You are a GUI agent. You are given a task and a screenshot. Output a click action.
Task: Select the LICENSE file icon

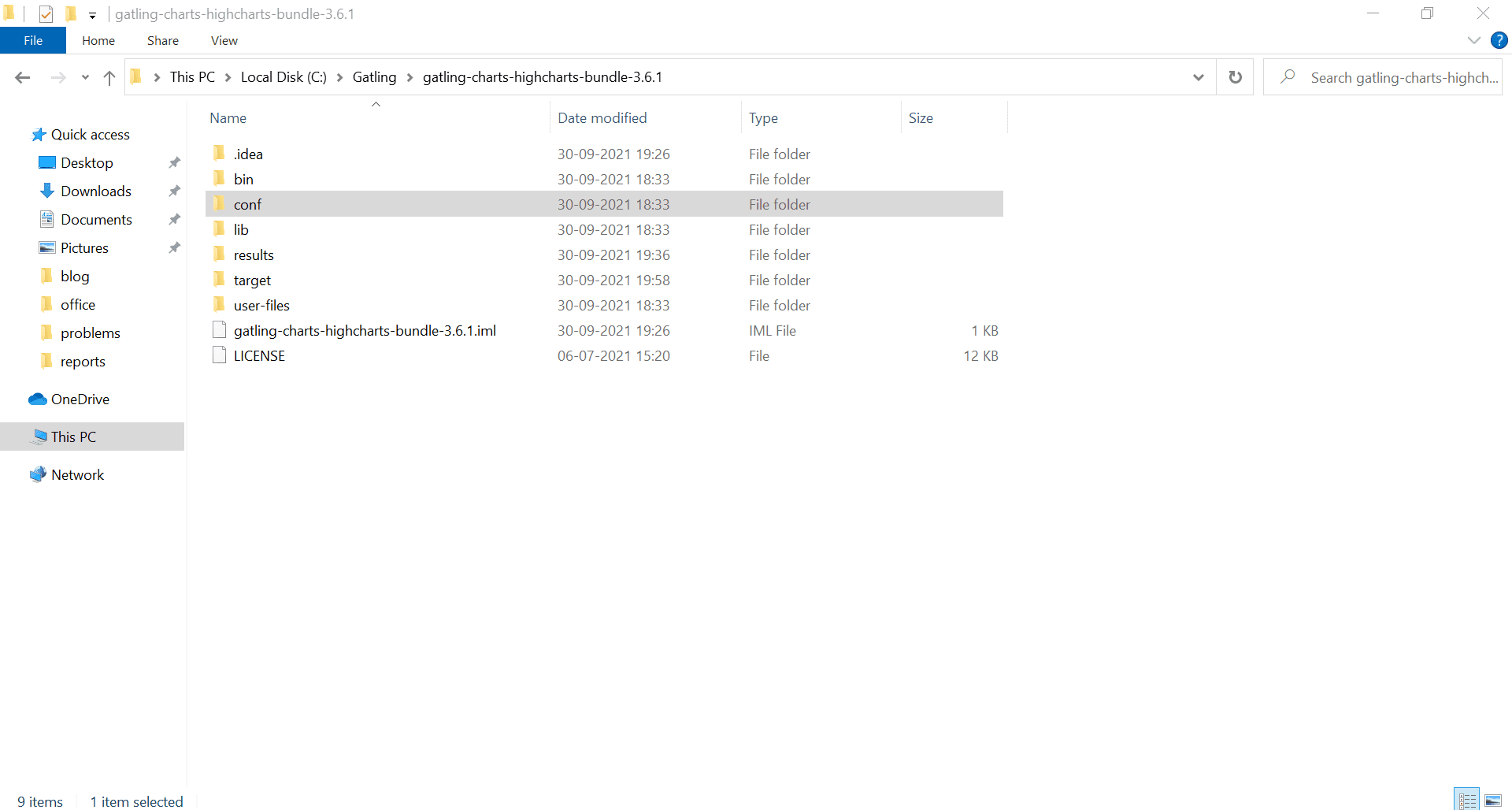220,355
